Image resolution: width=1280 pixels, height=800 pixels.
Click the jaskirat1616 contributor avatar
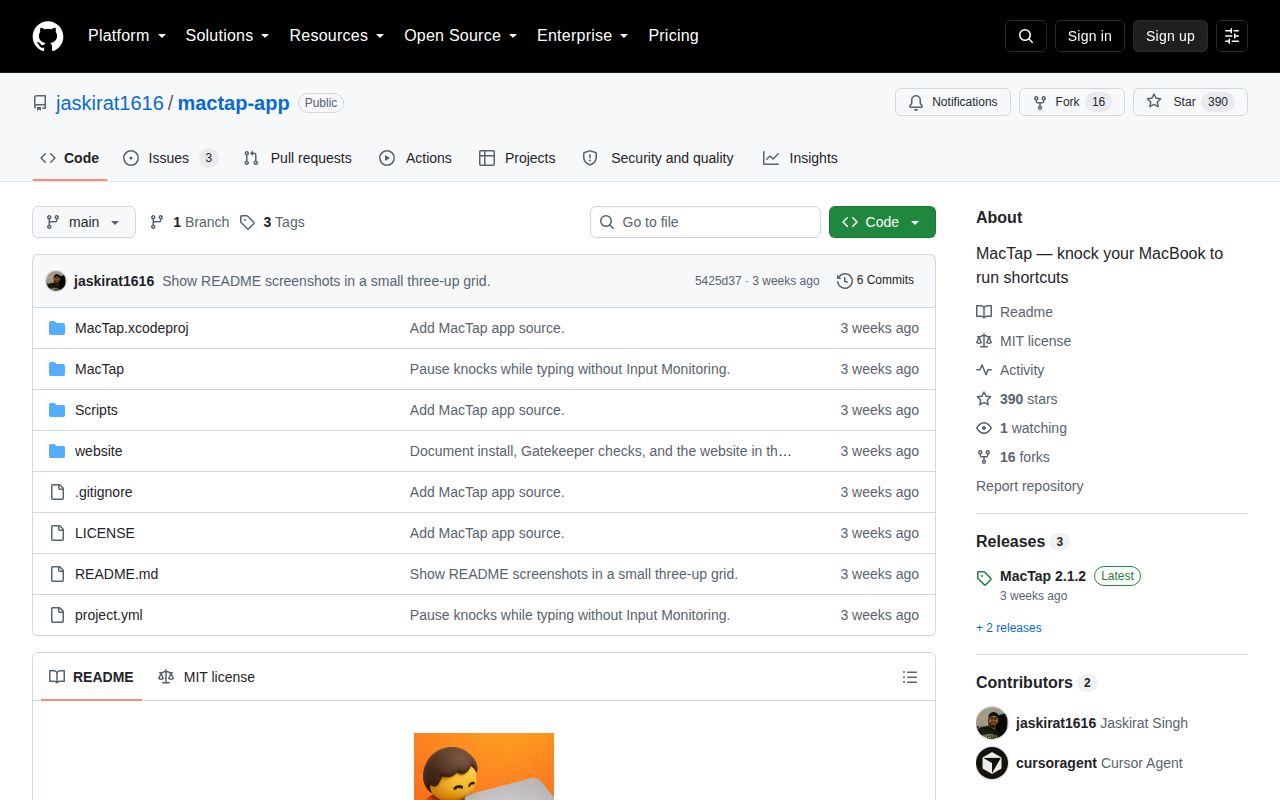pos(992,723)
